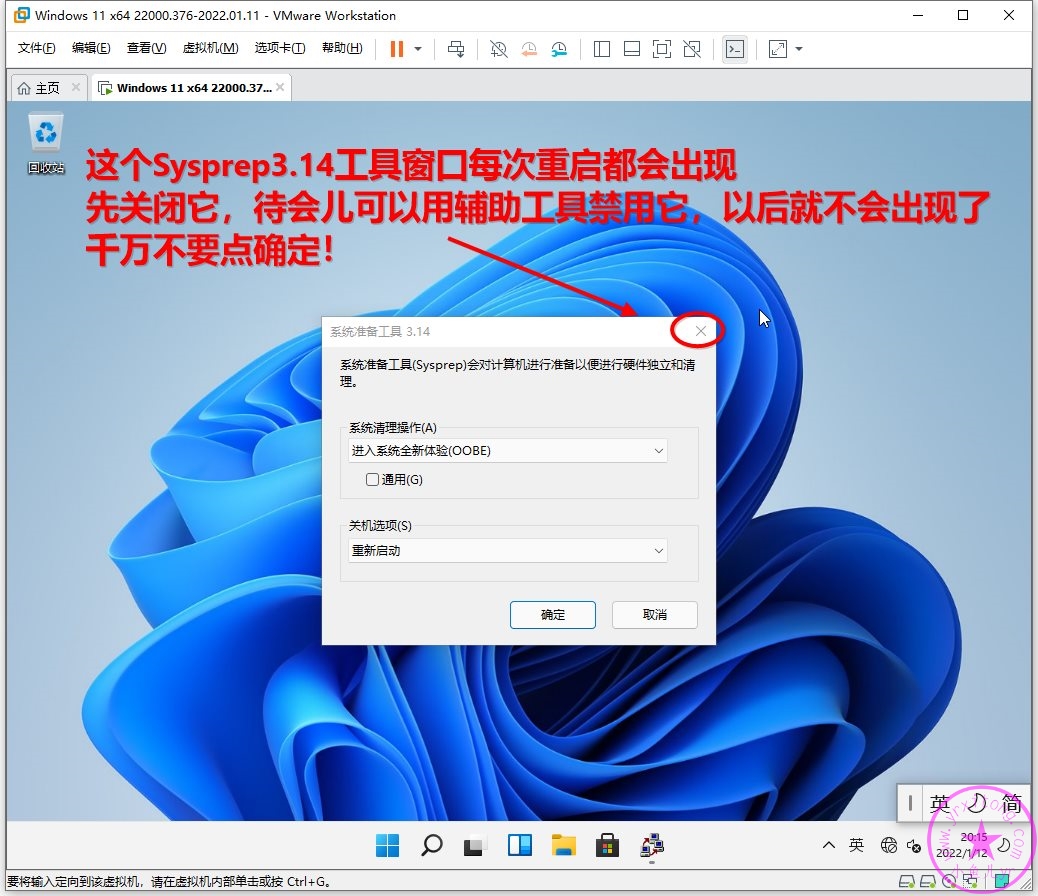Toggle the console view button
The height and width of the screenshot is (896, 1038).
[x=735, y=49]
